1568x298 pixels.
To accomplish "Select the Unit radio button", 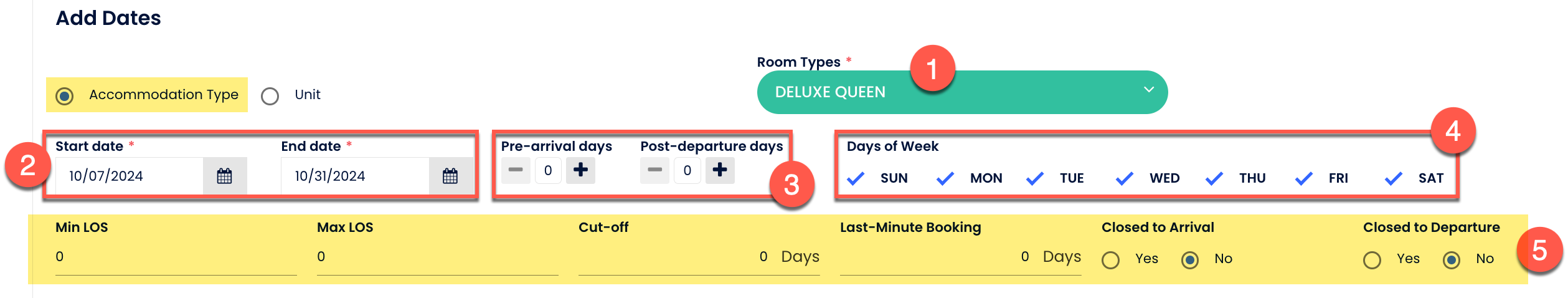I will pos(270,96).
